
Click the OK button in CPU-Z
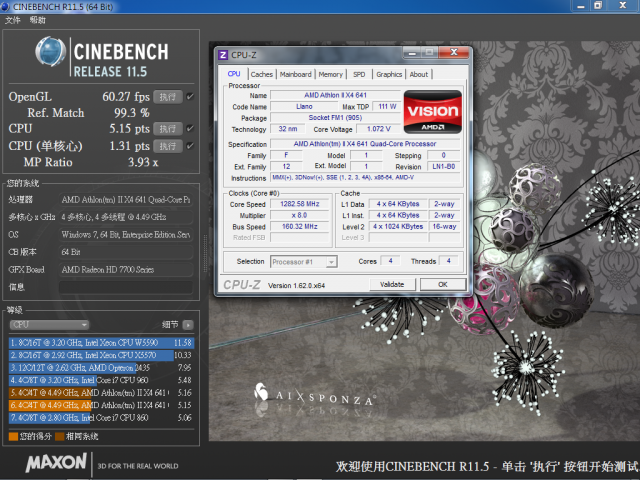click(443, 284)
